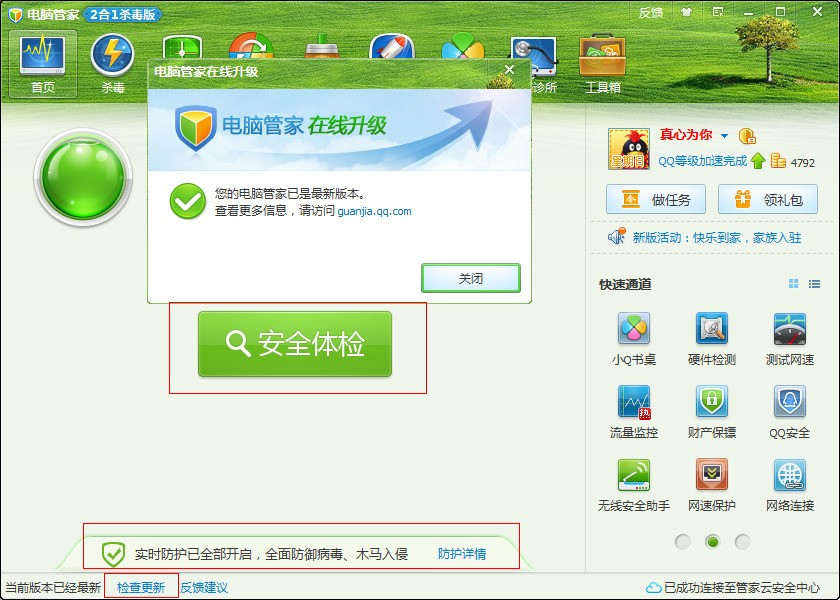Click 检查更新 to check for updates
This screenshot has width=840, height=600.
(x=141, y=588)
